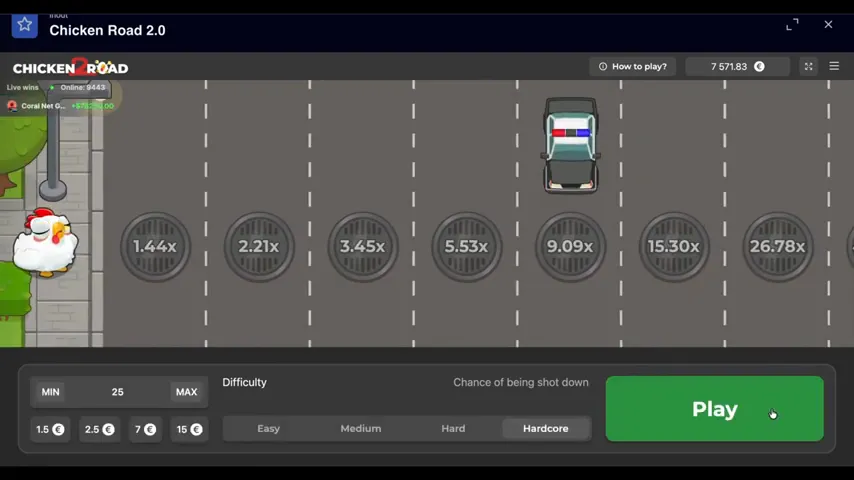The width and height of the screenshot is (854, 480).
Task: Set bet to MIN
Action: pyautogui.click(x=51, y=392)
